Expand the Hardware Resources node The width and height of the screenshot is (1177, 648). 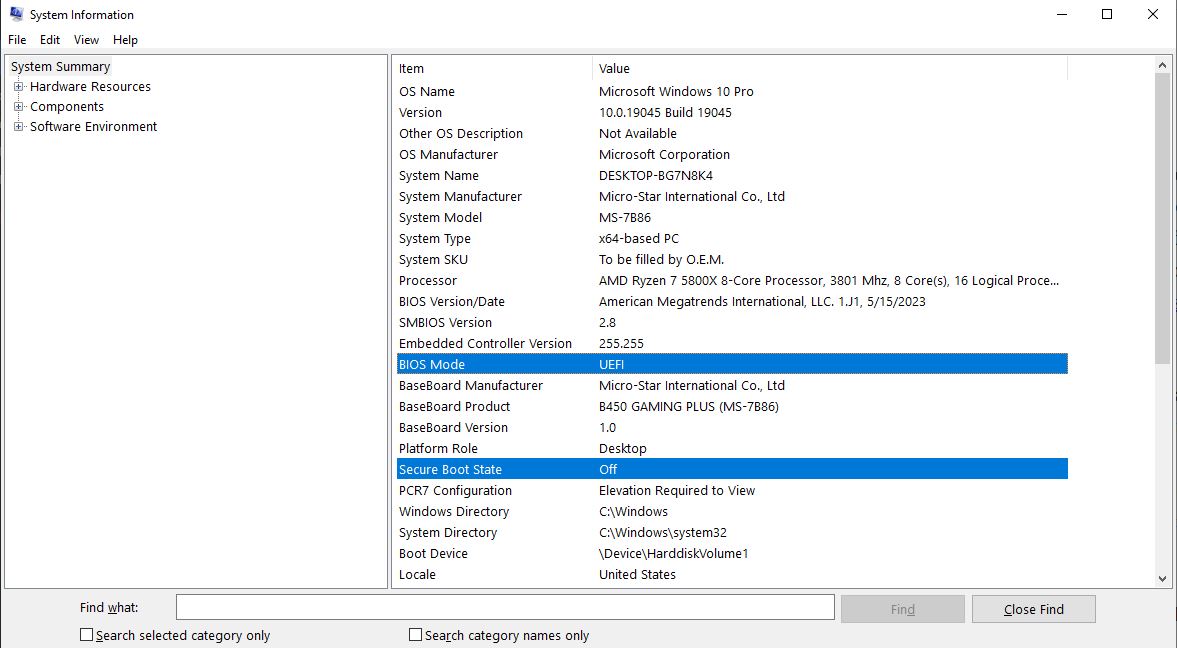(19, 86)
